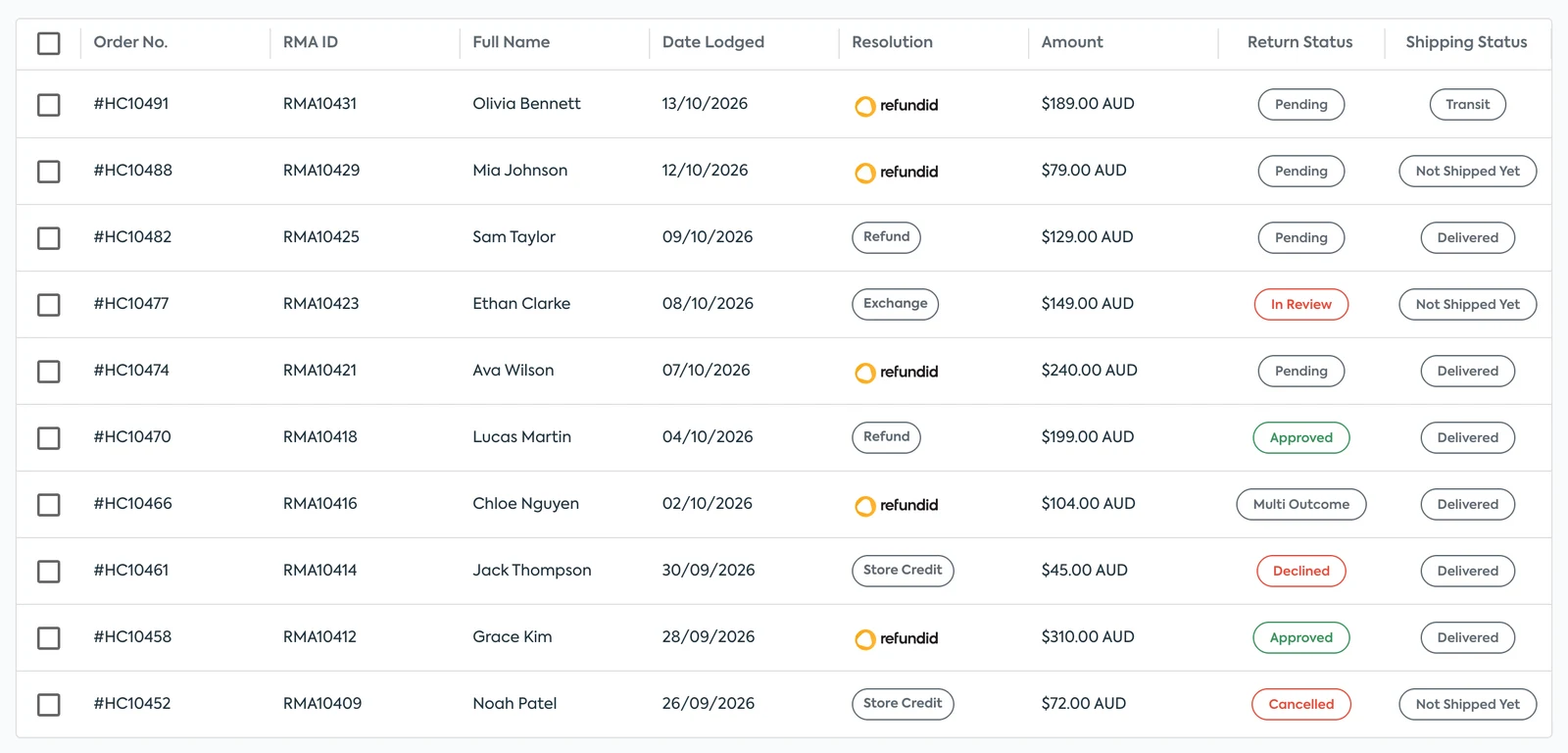The image size is (1568, 753).
Task: Click the Shipping Status column header
Action: [1466, 42]
